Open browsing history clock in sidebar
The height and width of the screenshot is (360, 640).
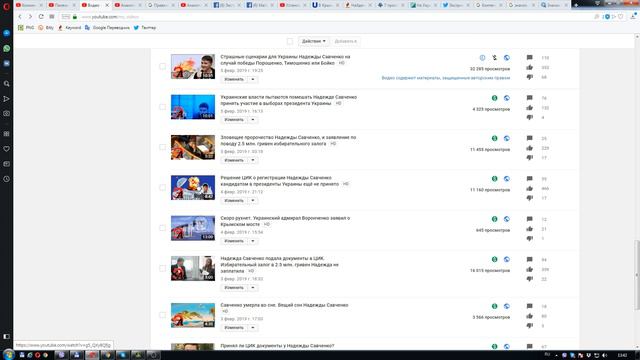(7, 179)
